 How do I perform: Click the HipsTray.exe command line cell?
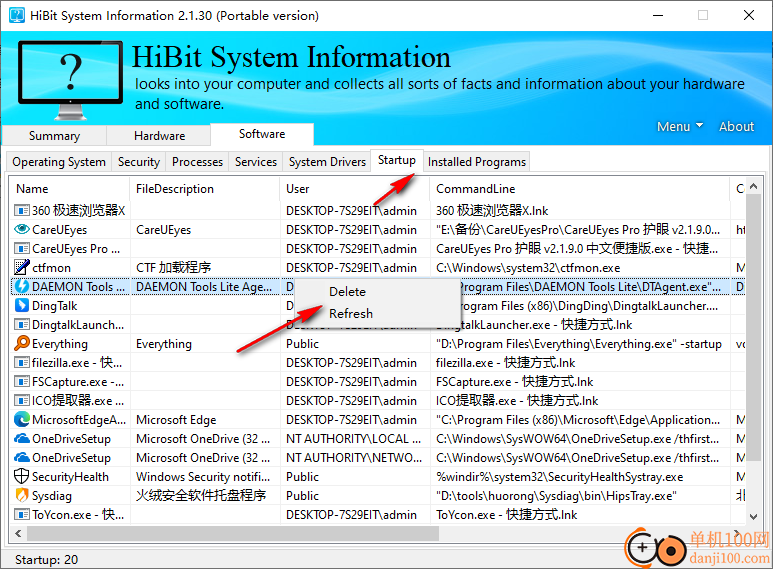556,496
